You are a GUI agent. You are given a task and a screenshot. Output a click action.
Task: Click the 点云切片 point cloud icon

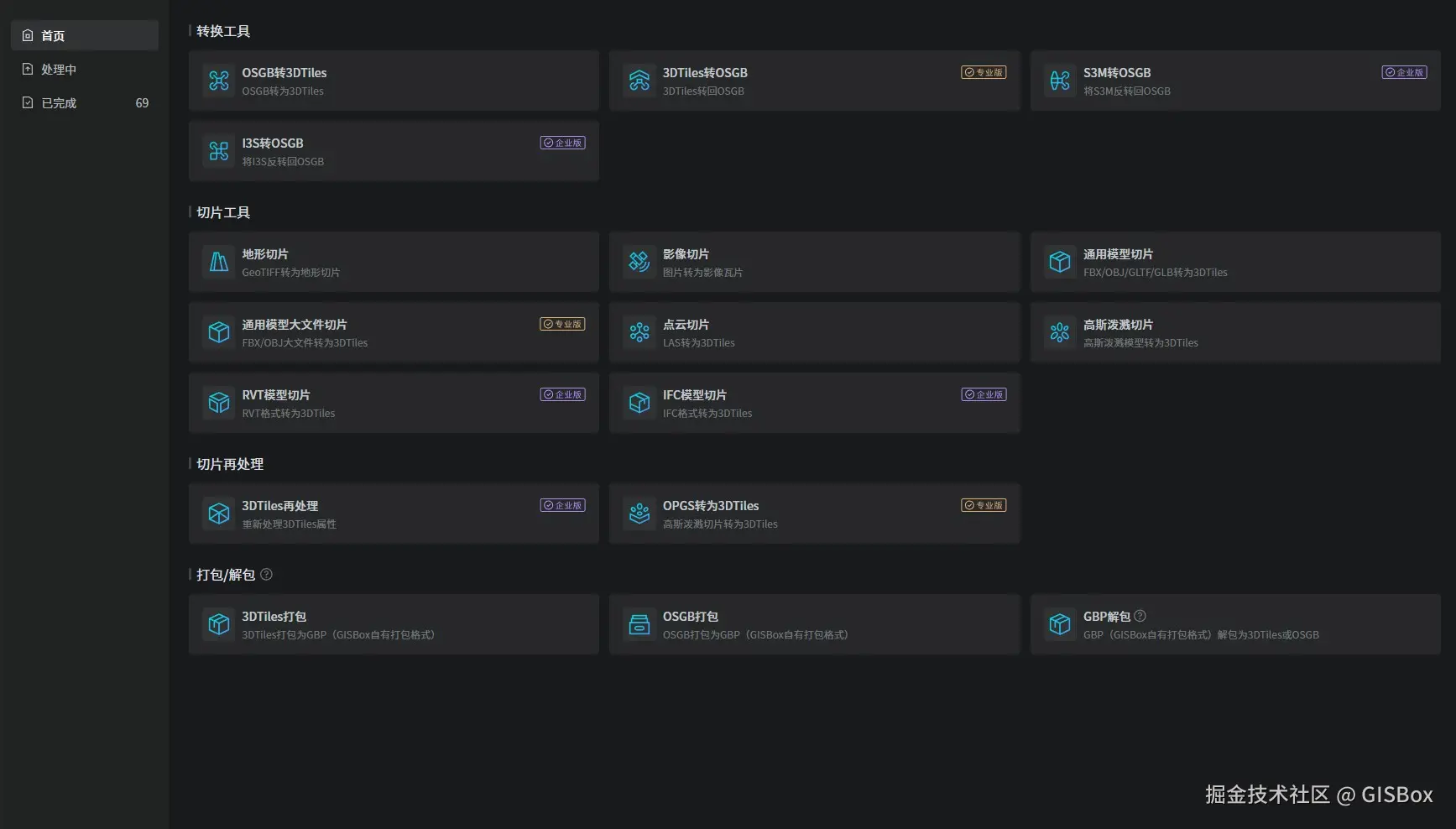pyautogui.click(x=639, y=332)
